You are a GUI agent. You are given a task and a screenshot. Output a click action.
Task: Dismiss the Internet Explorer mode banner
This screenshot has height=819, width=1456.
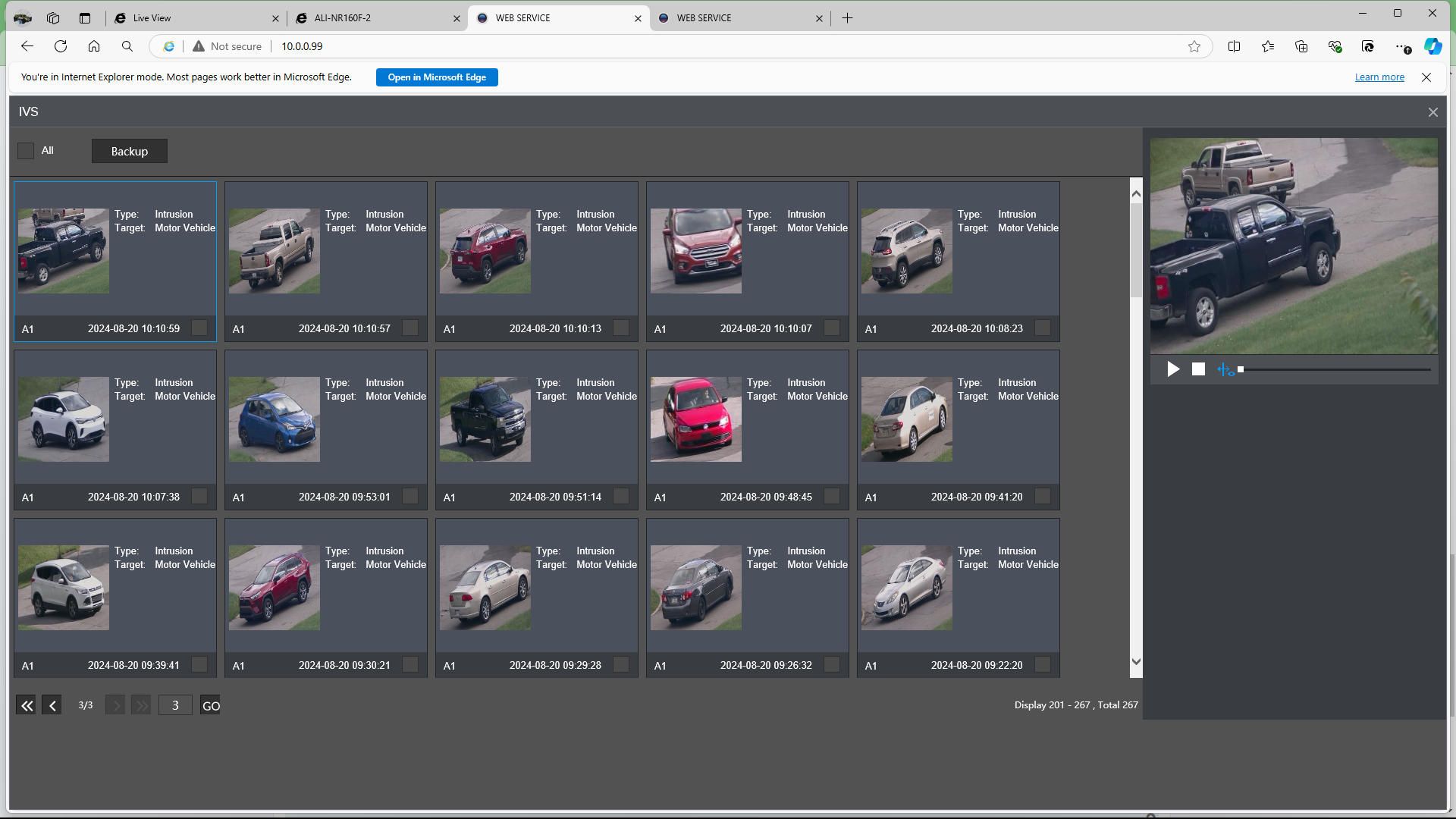point(1426,77)
